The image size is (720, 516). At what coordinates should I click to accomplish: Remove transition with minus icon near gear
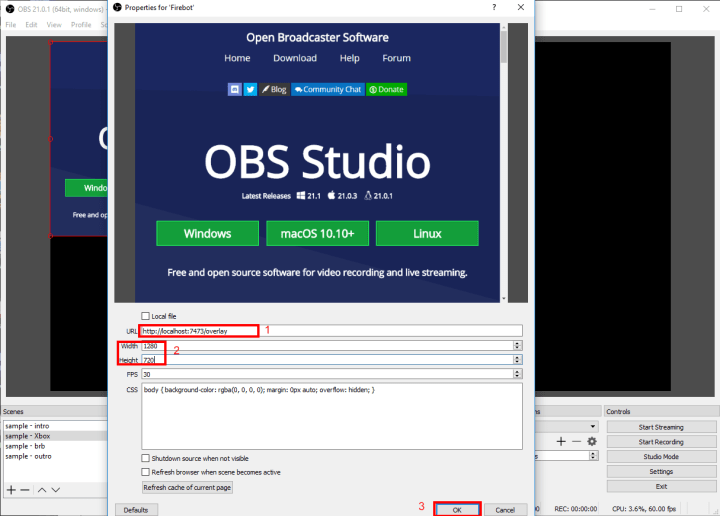[x=577, y=442]
